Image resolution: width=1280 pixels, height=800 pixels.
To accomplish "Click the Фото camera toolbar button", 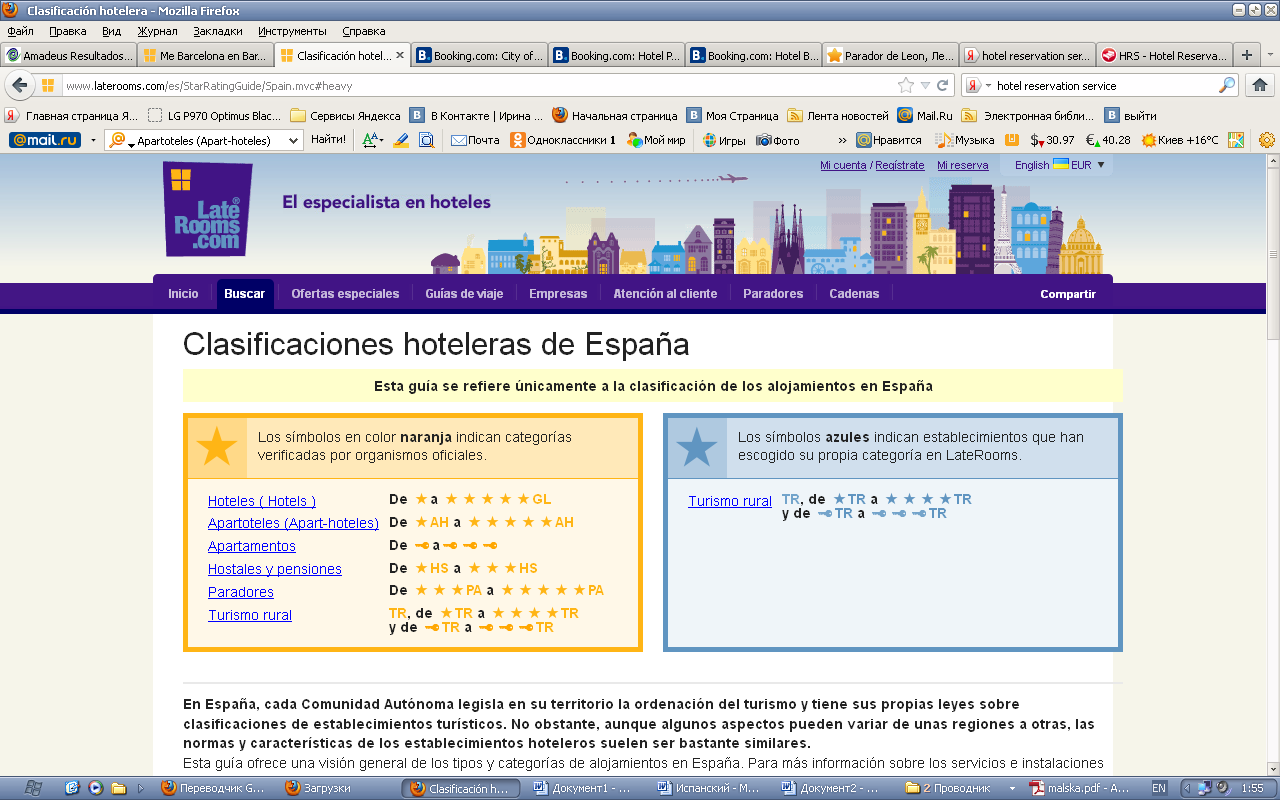I will click(778, 140).
